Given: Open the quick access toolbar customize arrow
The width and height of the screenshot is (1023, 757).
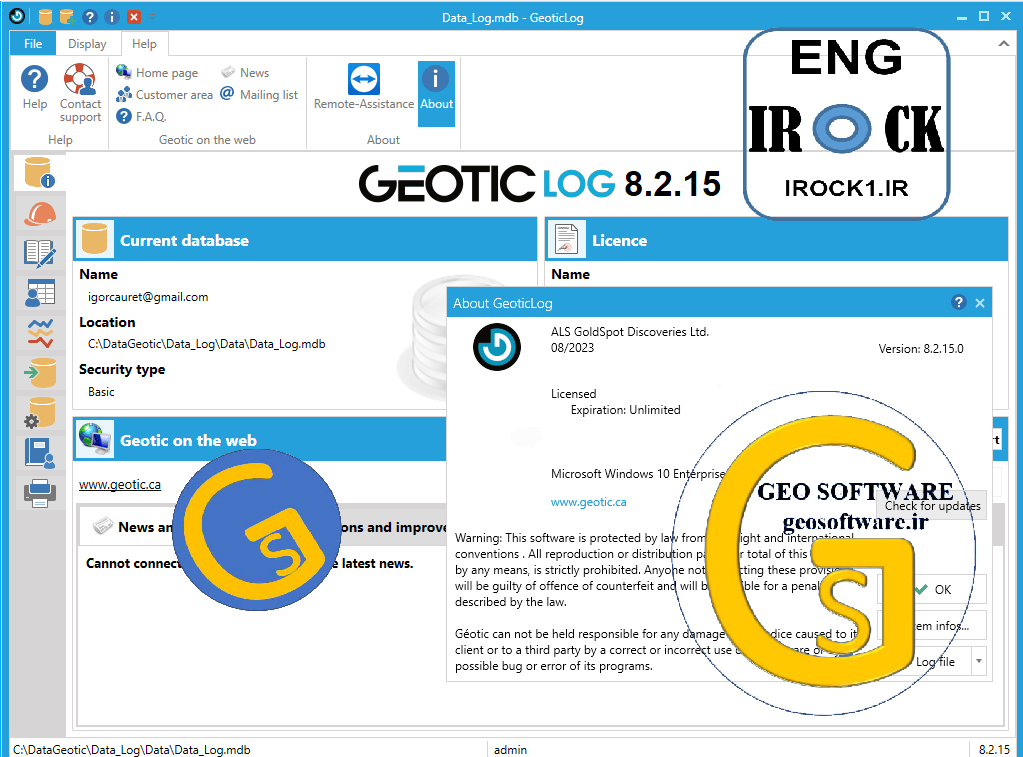Looking at the screenshot, I should click(152, 17).
